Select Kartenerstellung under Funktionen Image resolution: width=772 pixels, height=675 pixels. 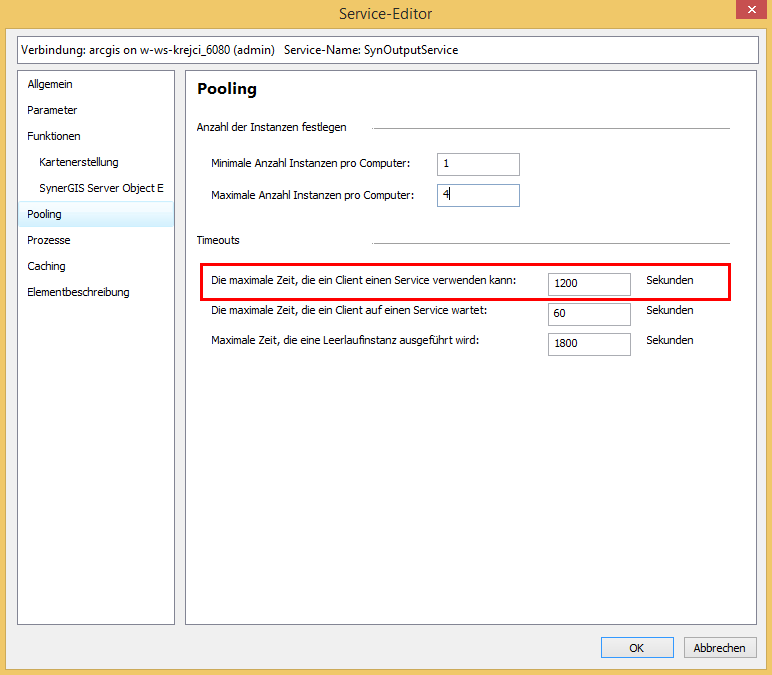(x=79, y=162)
